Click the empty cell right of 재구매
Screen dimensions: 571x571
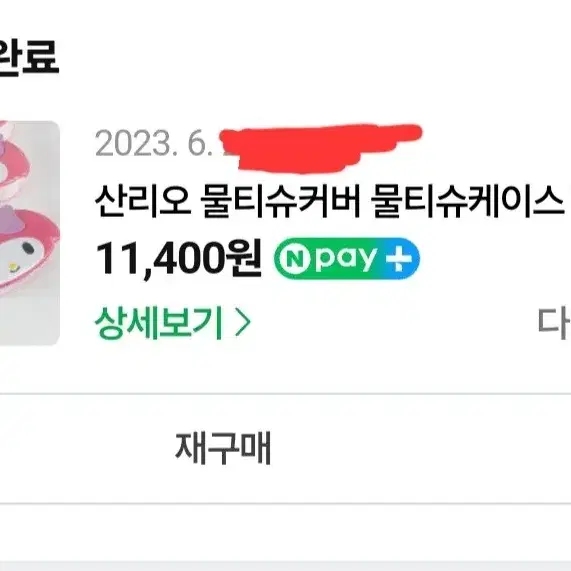click(x=509, y=448)
